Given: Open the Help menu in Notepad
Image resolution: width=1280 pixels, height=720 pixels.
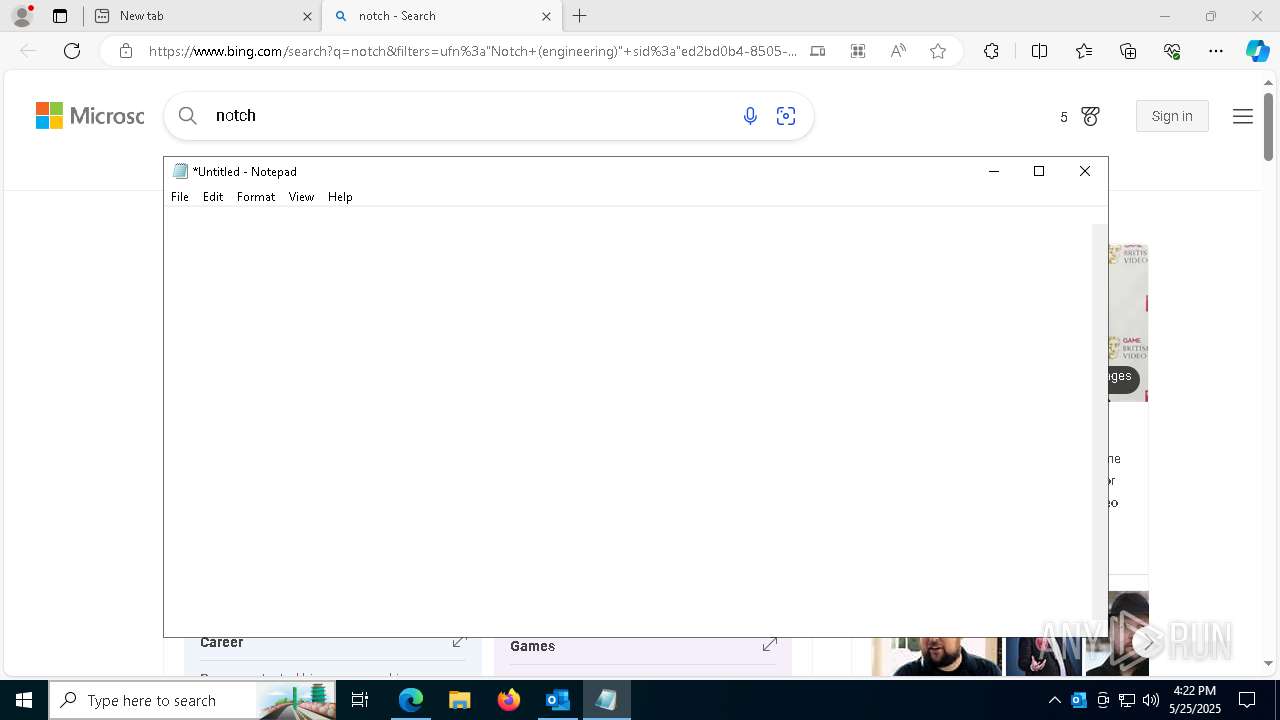Looking at the screenshot, I should [340, 197].
